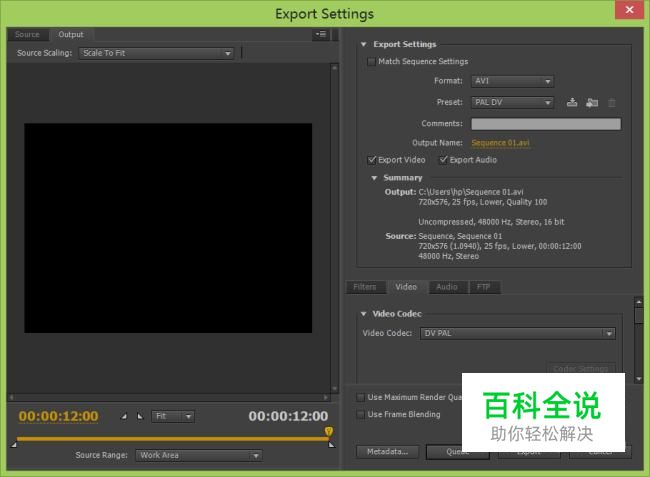Click the output path C:\Users\hp\Sequence 01.avi text
The height and width of the screenshot is (477, 650).
click(471, 192)
